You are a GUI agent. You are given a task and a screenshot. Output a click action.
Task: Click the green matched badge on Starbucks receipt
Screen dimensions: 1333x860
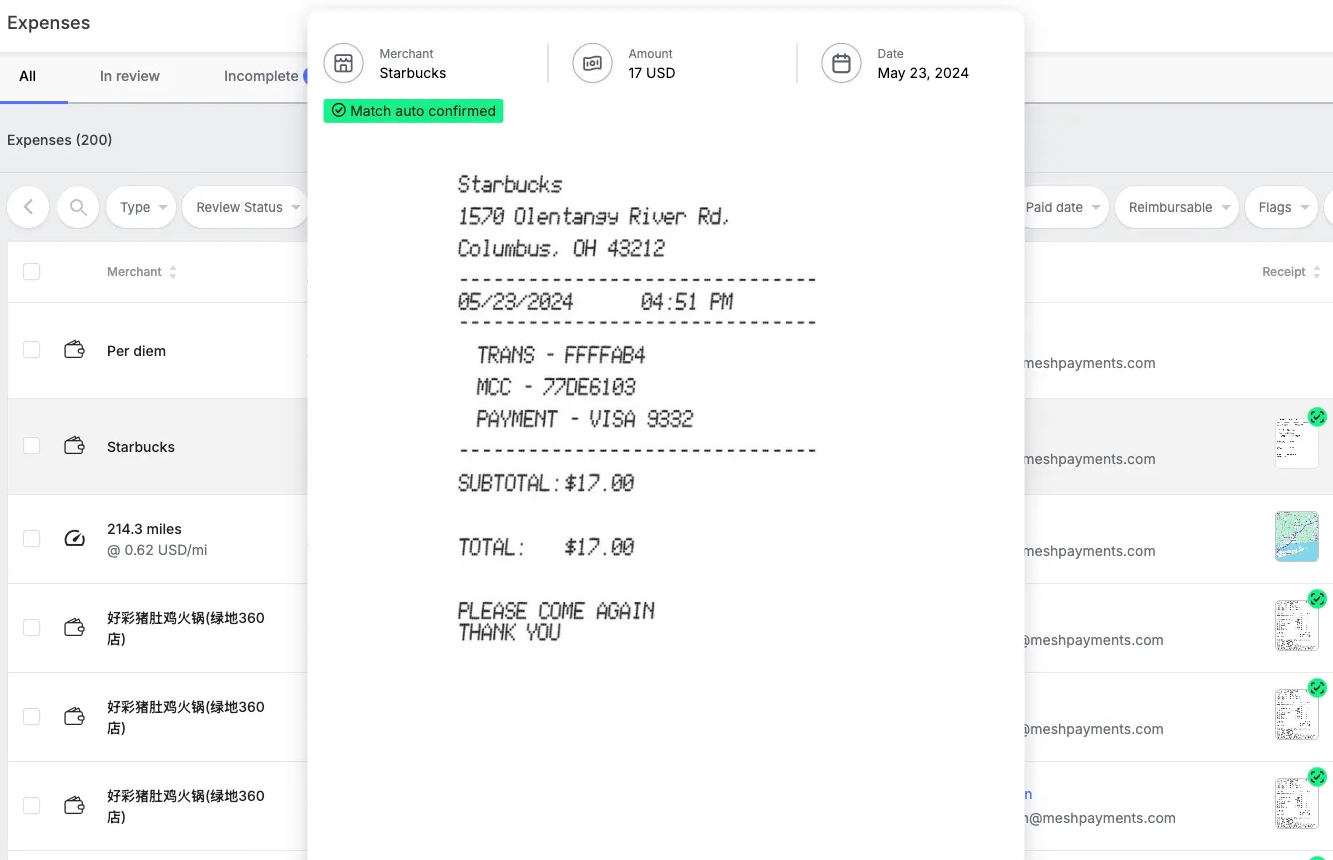(x=1317, y=417)
